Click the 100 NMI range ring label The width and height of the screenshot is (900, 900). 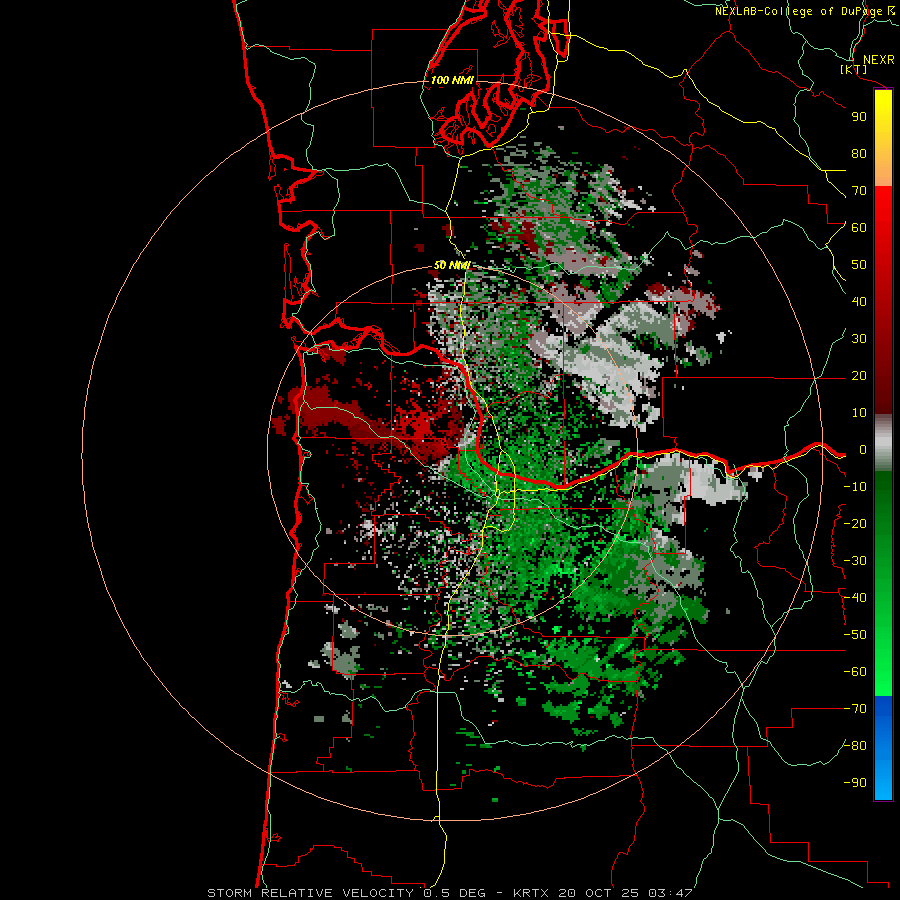(452, 80)
